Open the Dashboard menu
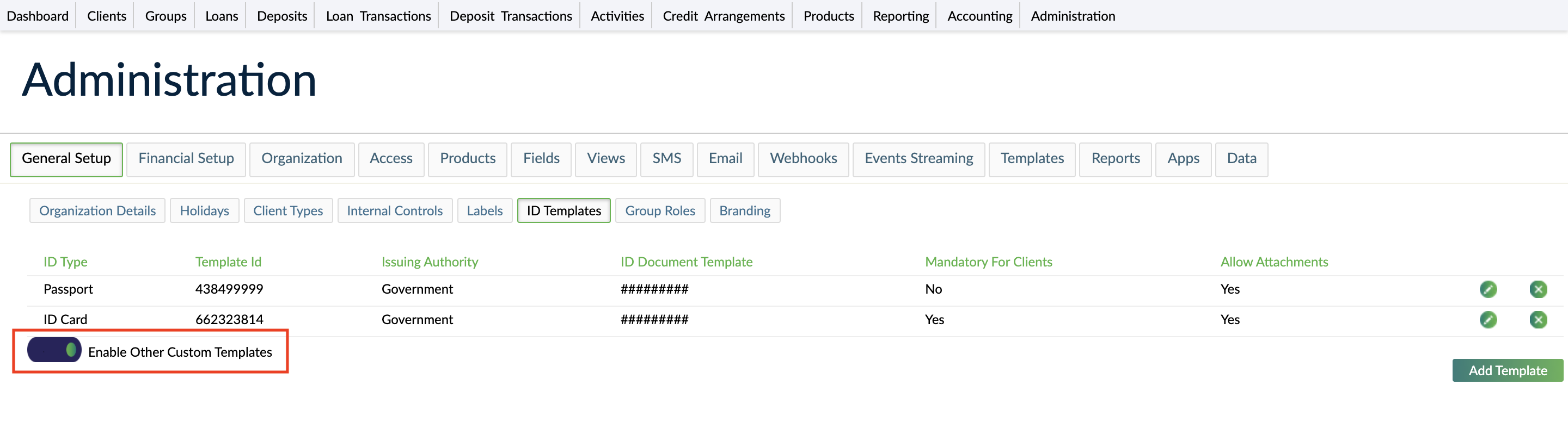 coord(38,16)
